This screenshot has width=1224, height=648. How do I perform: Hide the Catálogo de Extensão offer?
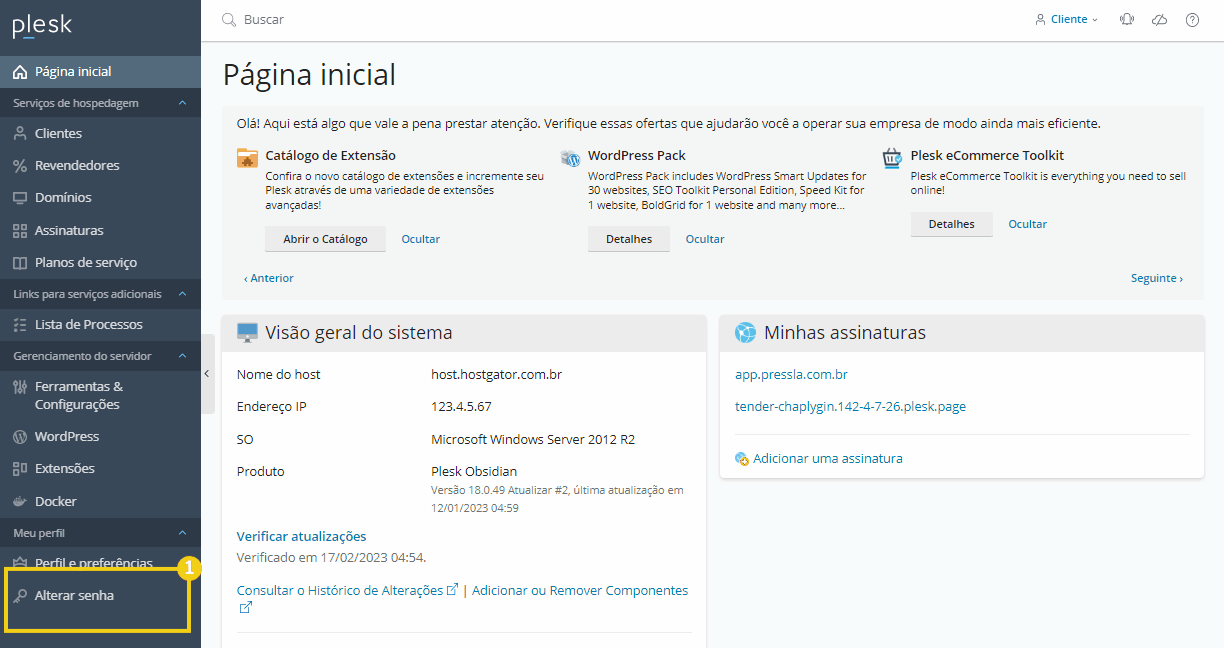point(420,239)
